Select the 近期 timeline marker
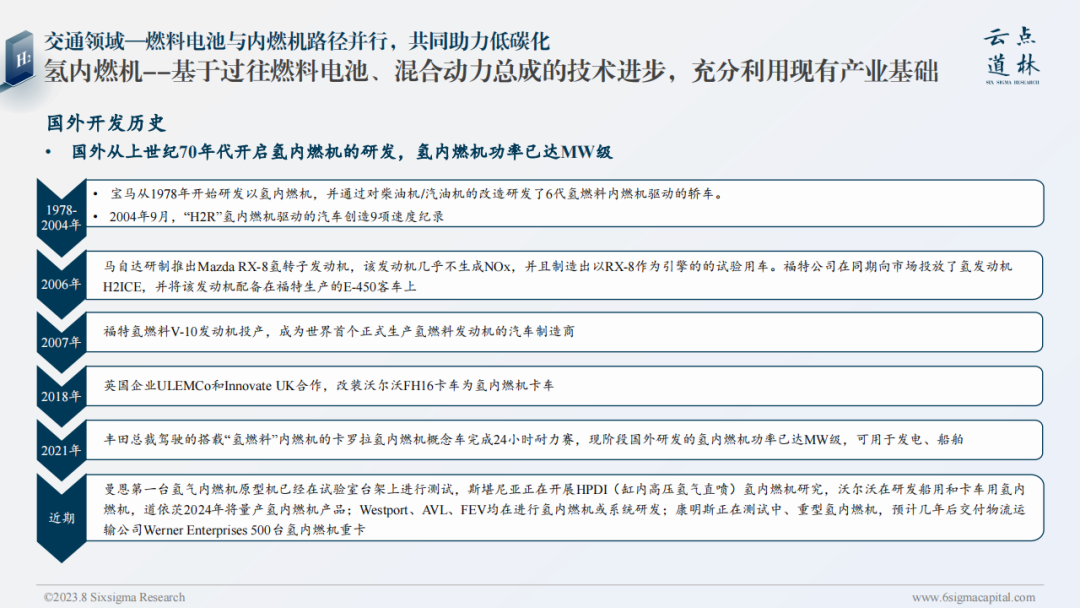1080x608 pixels. (61, 518)
